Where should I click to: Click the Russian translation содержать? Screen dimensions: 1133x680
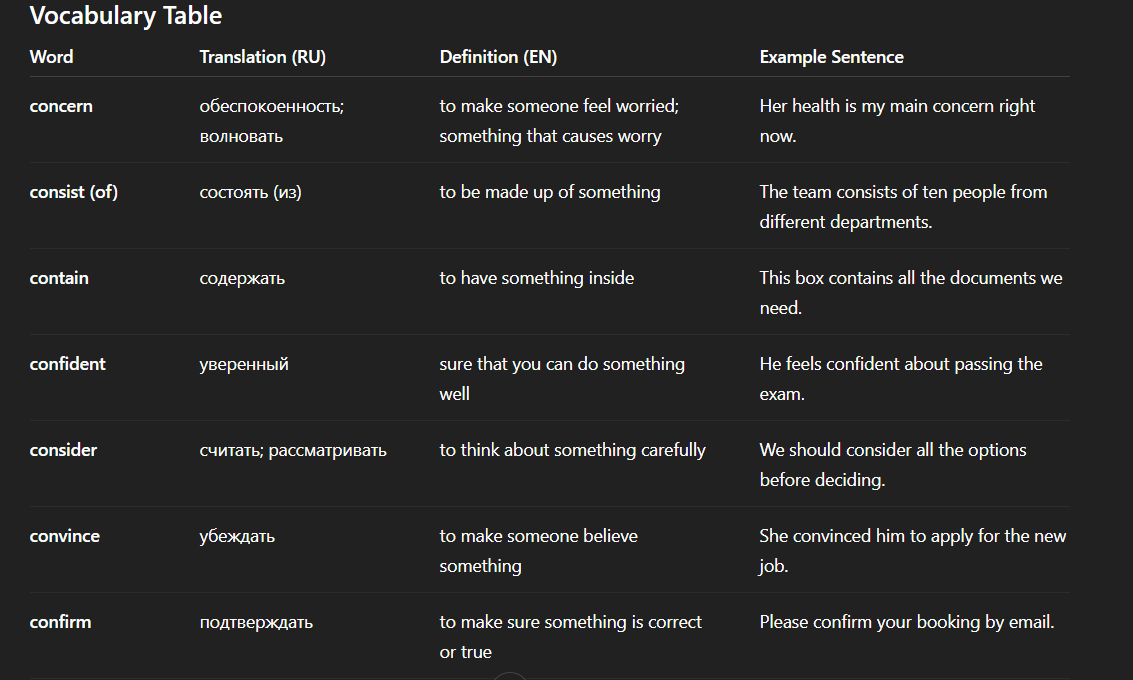[242, 278]
